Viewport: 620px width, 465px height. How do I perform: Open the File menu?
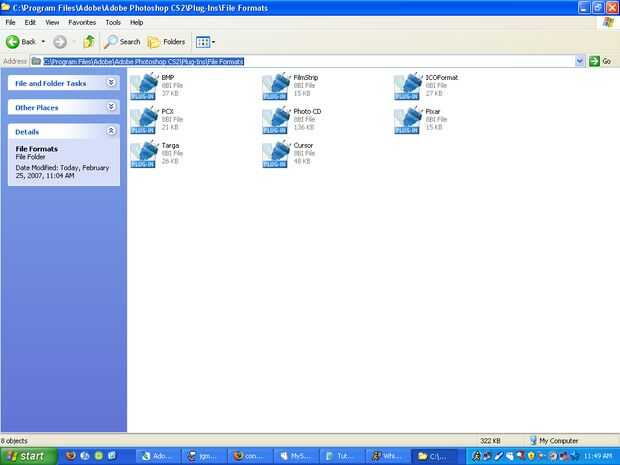(x=10, y=23)
